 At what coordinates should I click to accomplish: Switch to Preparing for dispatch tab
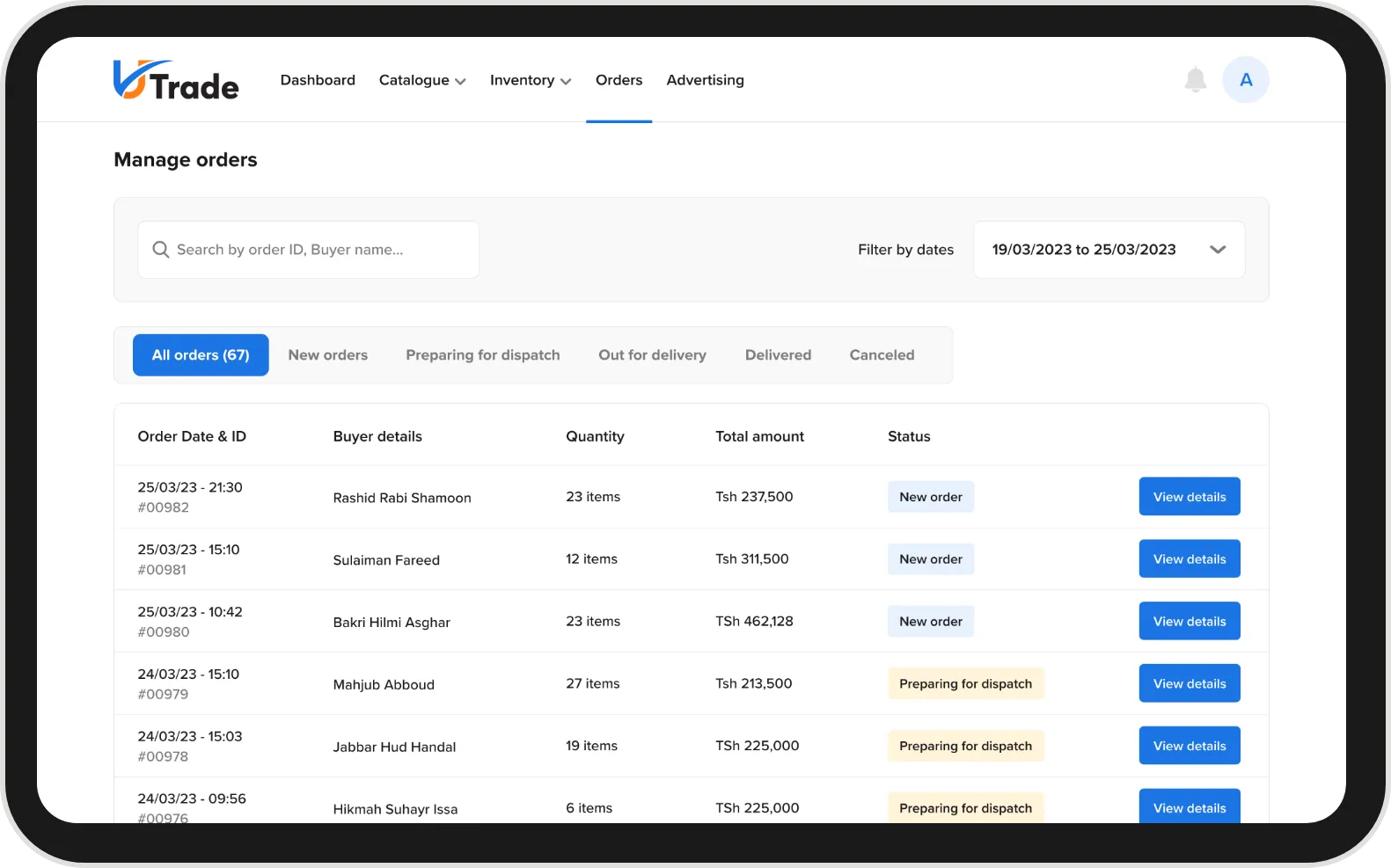tap(482, 355)
